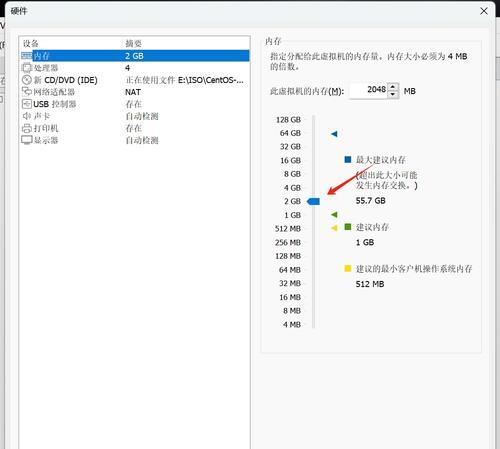Select the CD/DVD (IDE) disc icon
Image resolution: width=500 pixels, height=449 pixels.
27,80
